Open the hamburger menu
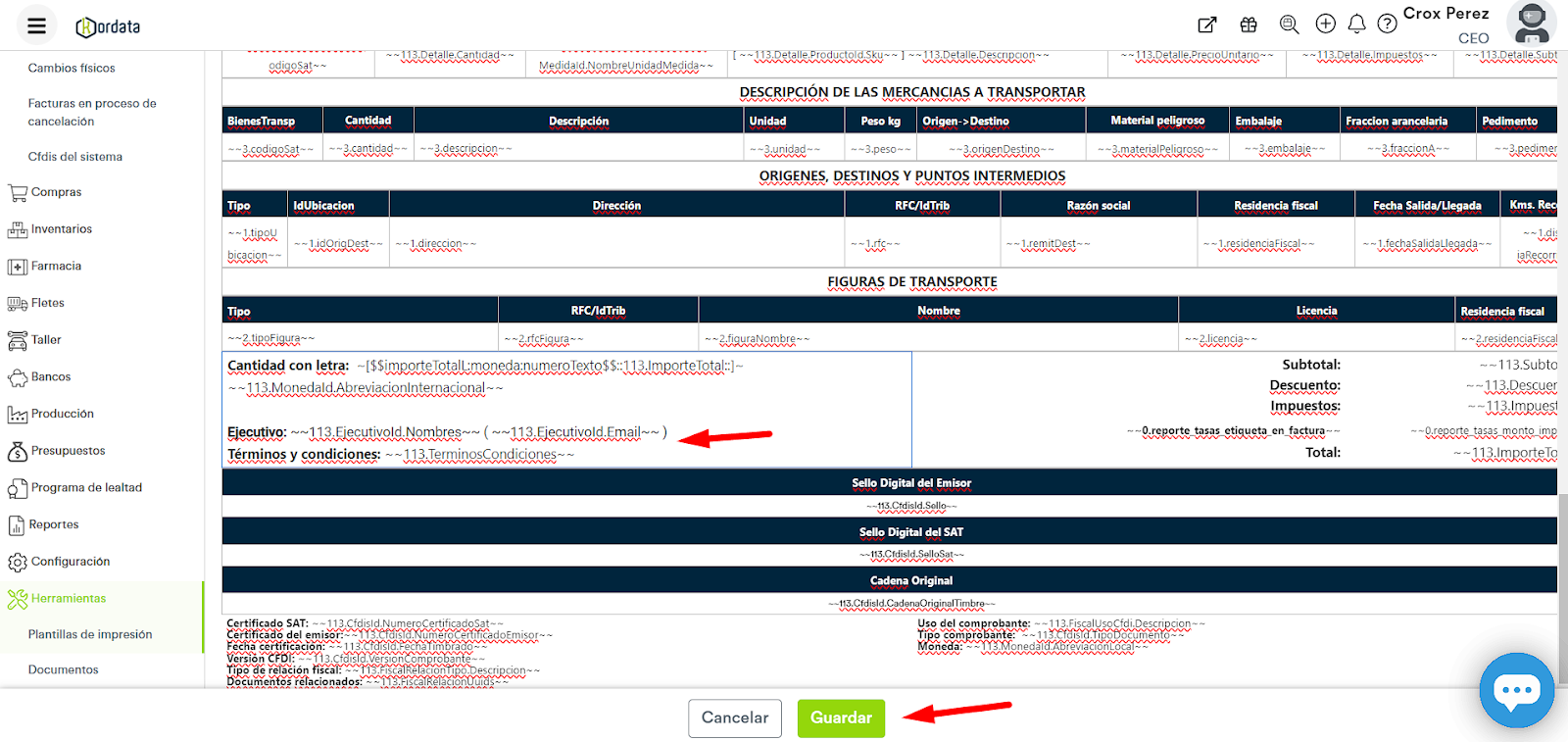 36,25
